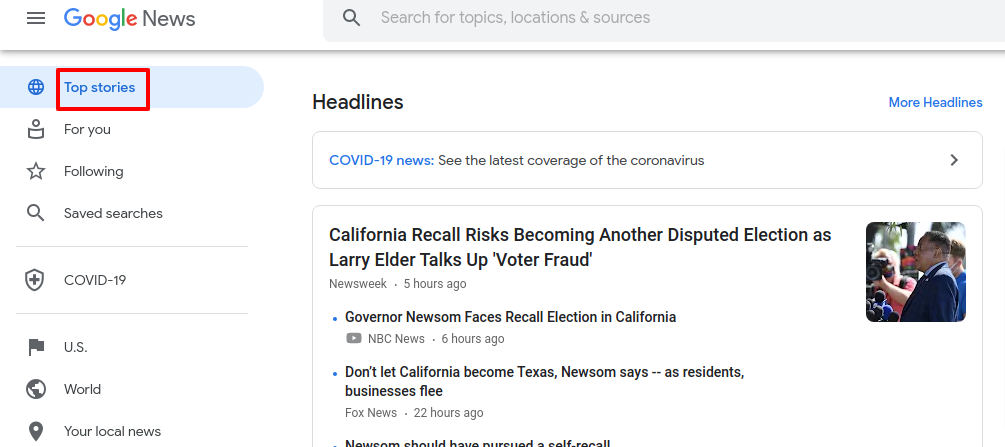Click the search magnifier icon
1005x447 pixels.
click(351, 17)
